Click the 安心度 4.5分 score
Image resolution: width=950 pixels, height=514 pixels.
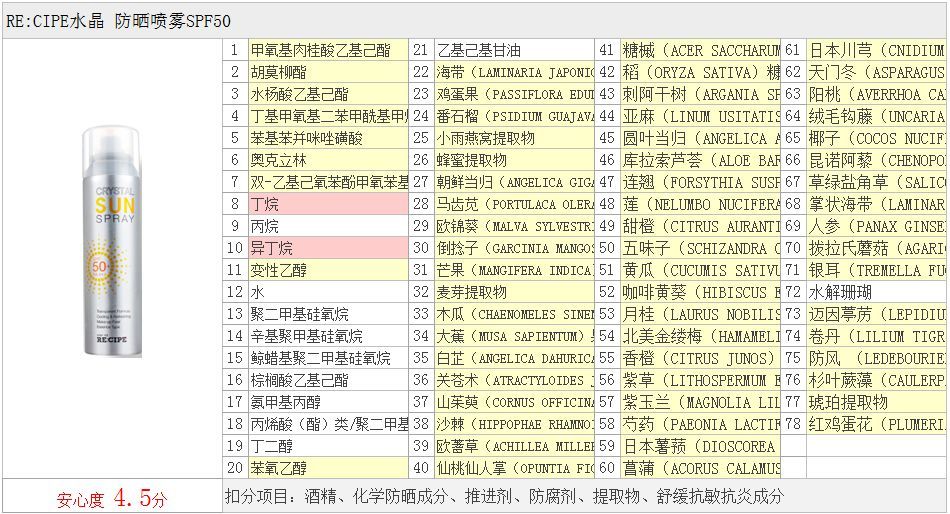click(x=112, y=498)
